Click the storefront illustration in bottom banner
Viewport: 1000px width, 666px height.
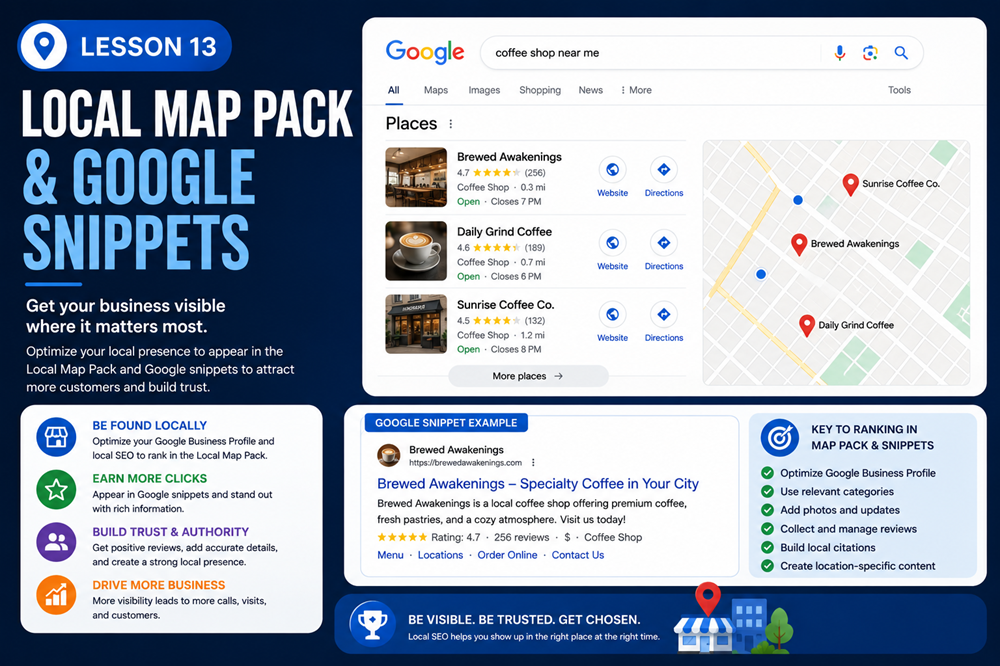[x=703, y=633]
